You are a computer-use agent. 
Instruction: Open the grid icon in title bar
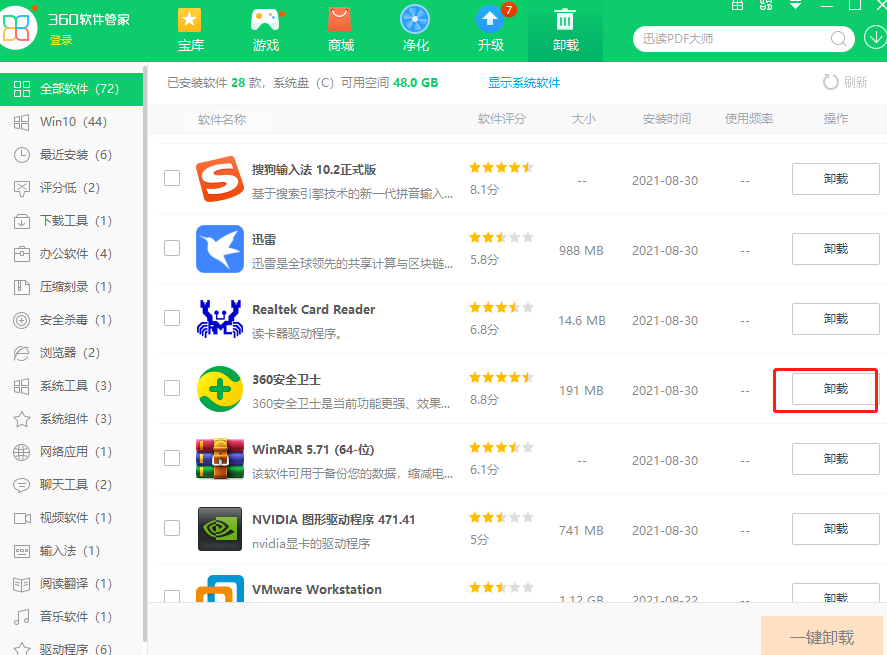tap(737, 5)
